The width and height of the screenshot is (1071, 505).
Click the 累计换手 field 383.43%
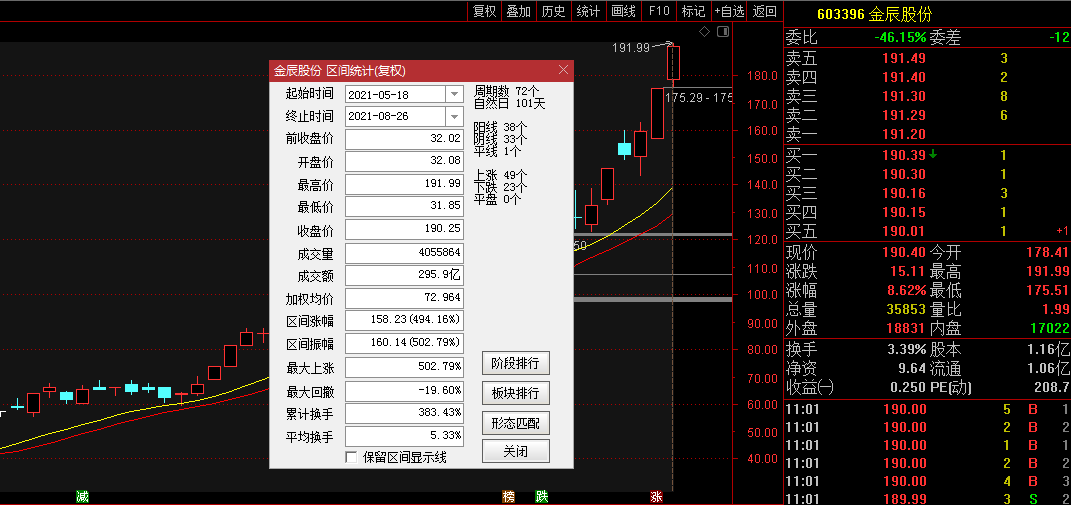[404, 413]
